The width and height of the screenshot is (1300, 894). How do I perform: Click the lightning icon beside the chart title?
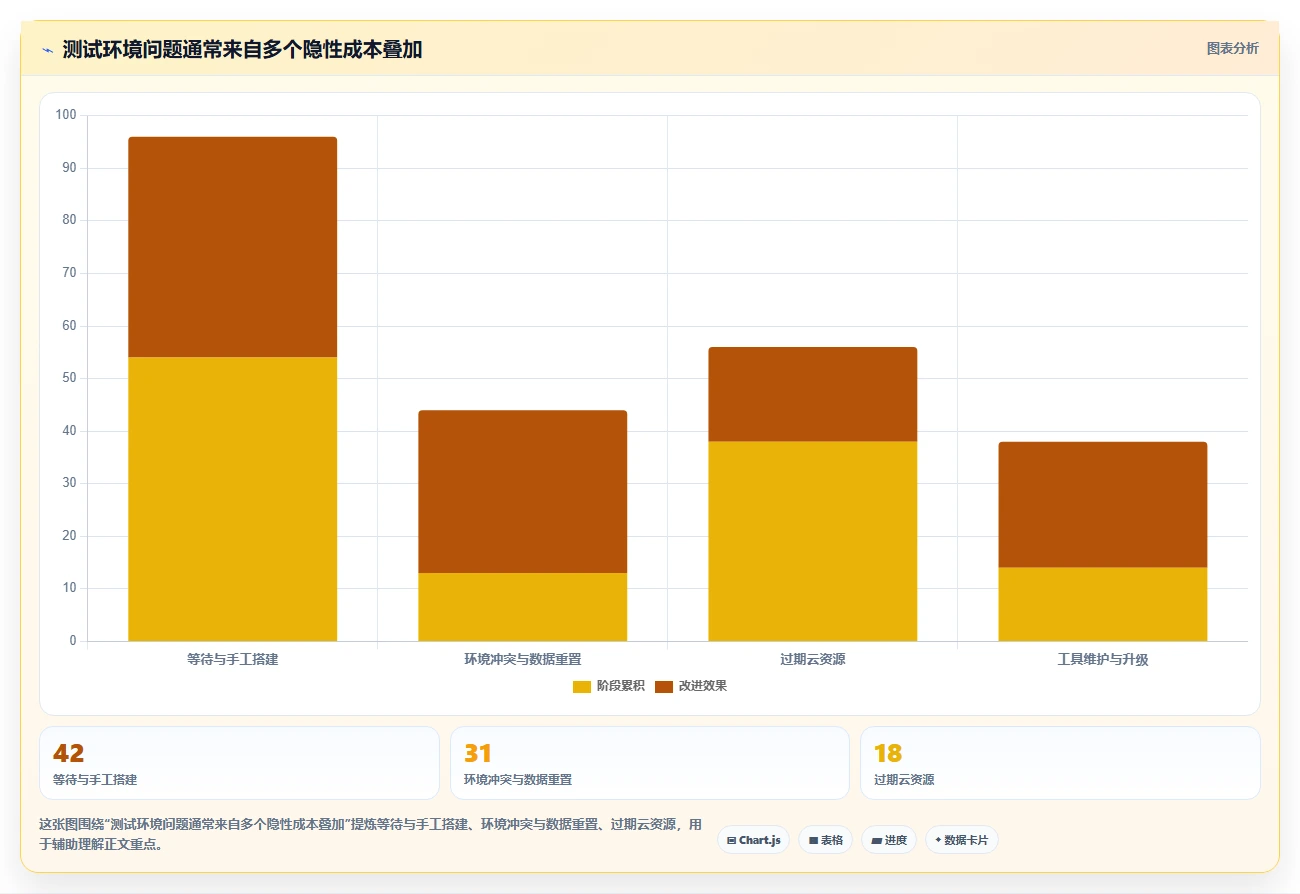pos(47,50)
